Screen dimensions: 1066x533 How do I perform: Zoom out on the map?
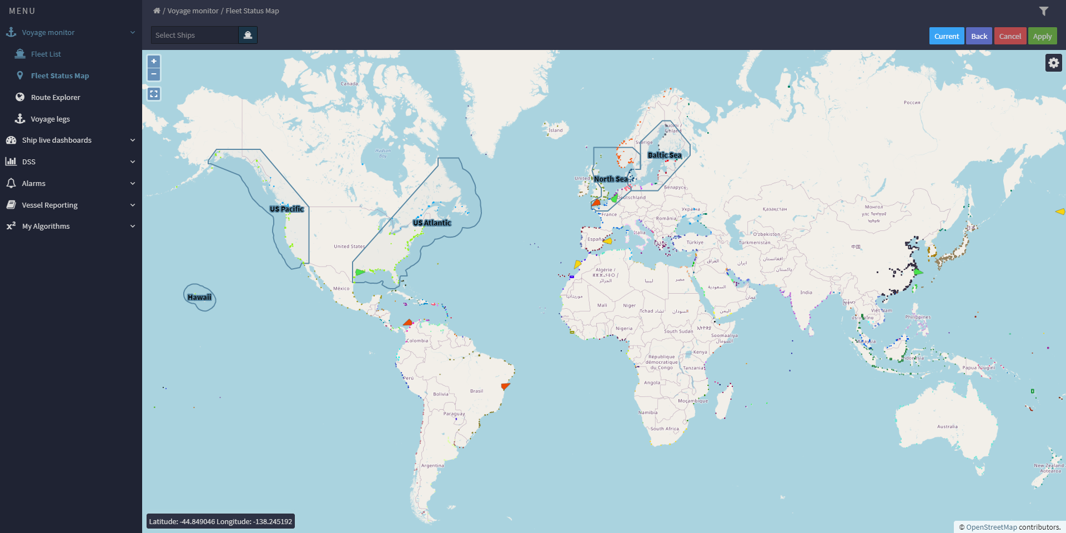coord(154,74)
